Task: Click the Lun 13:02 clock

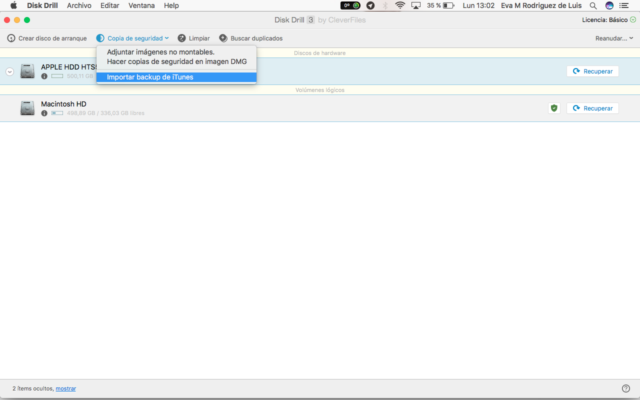Action: 478,6
